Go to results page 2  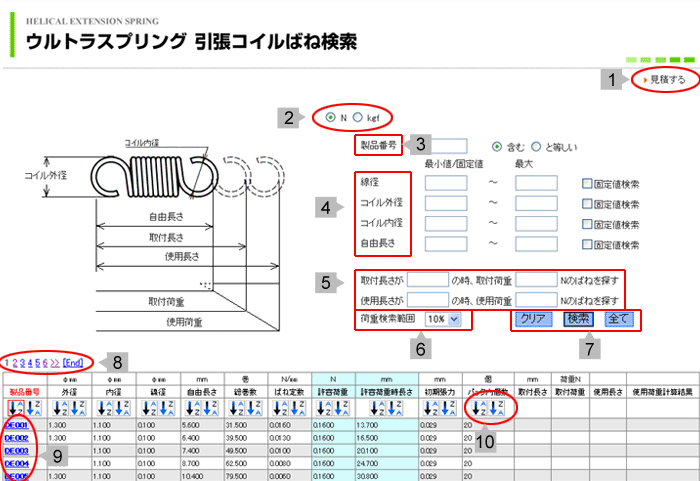(15, 363)
